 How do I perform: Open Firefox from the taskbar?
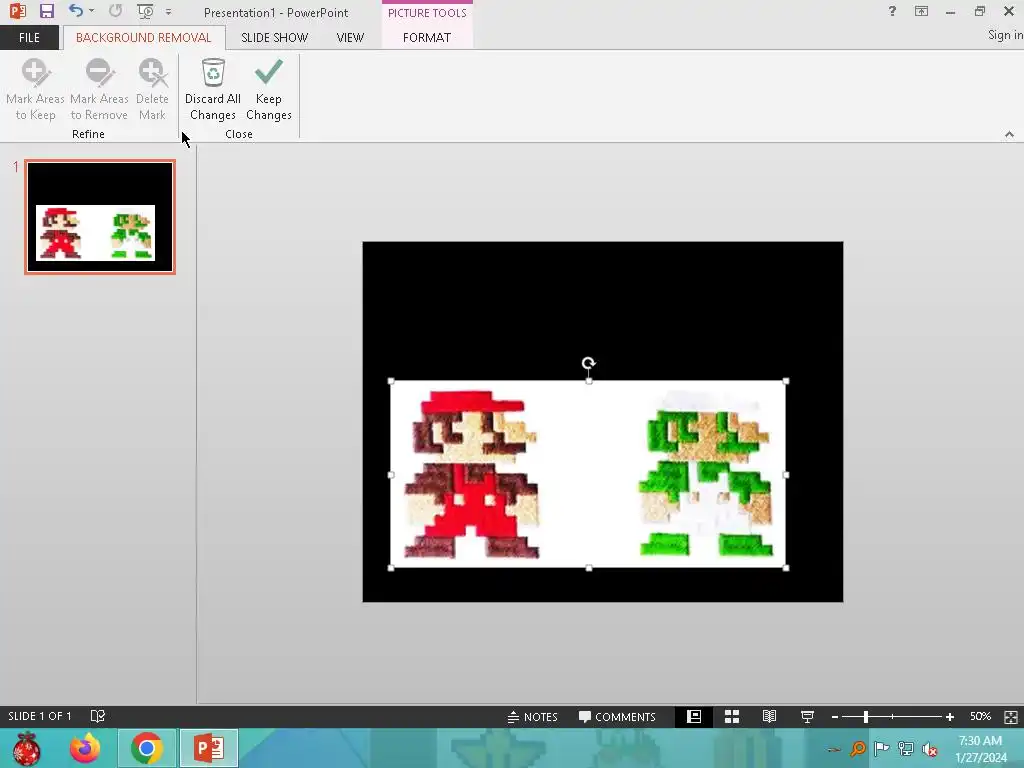pos(85,748)
